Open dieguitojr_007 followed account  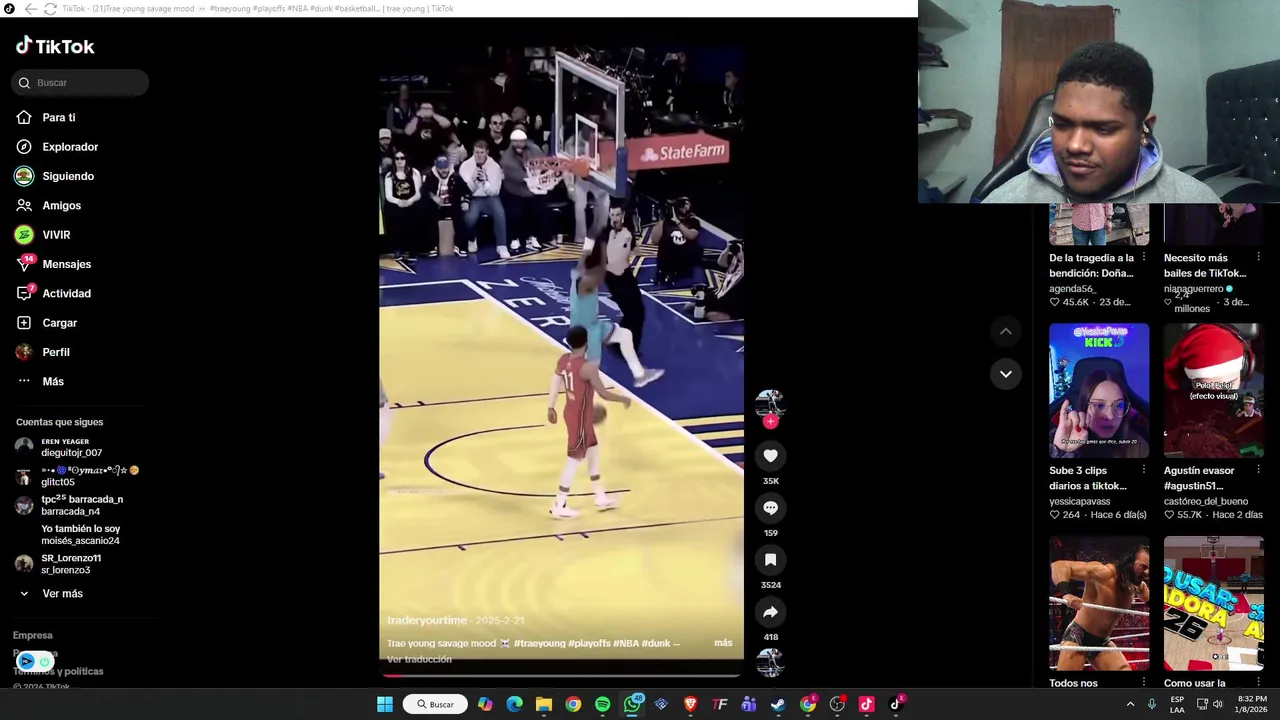(70, 447)
